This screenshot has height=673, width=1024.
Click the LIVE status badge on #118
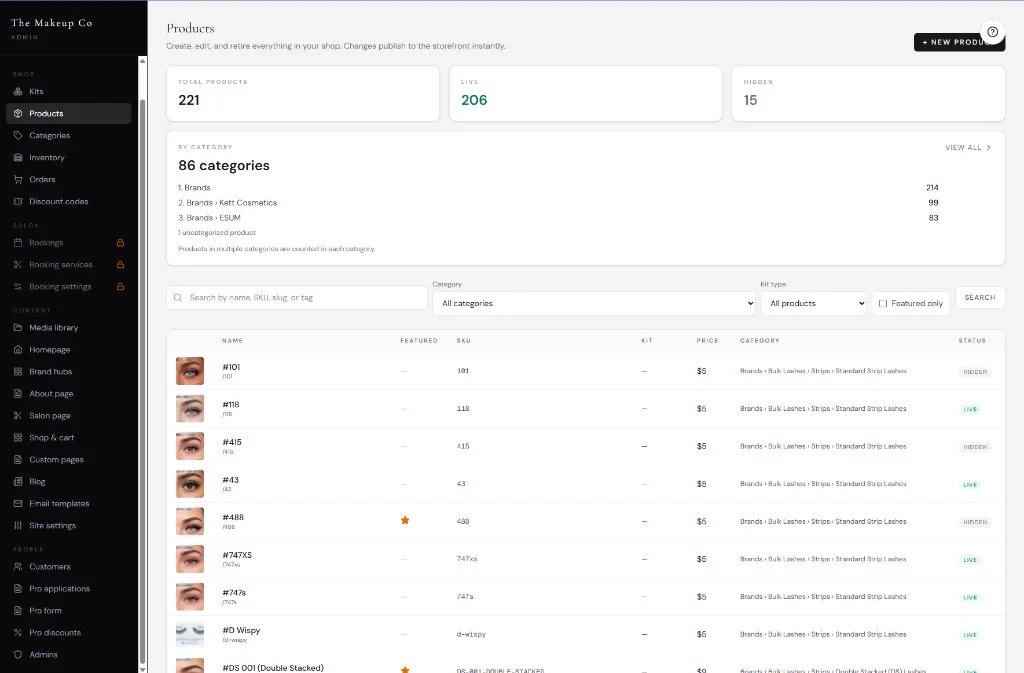click(x=970, y=409)
